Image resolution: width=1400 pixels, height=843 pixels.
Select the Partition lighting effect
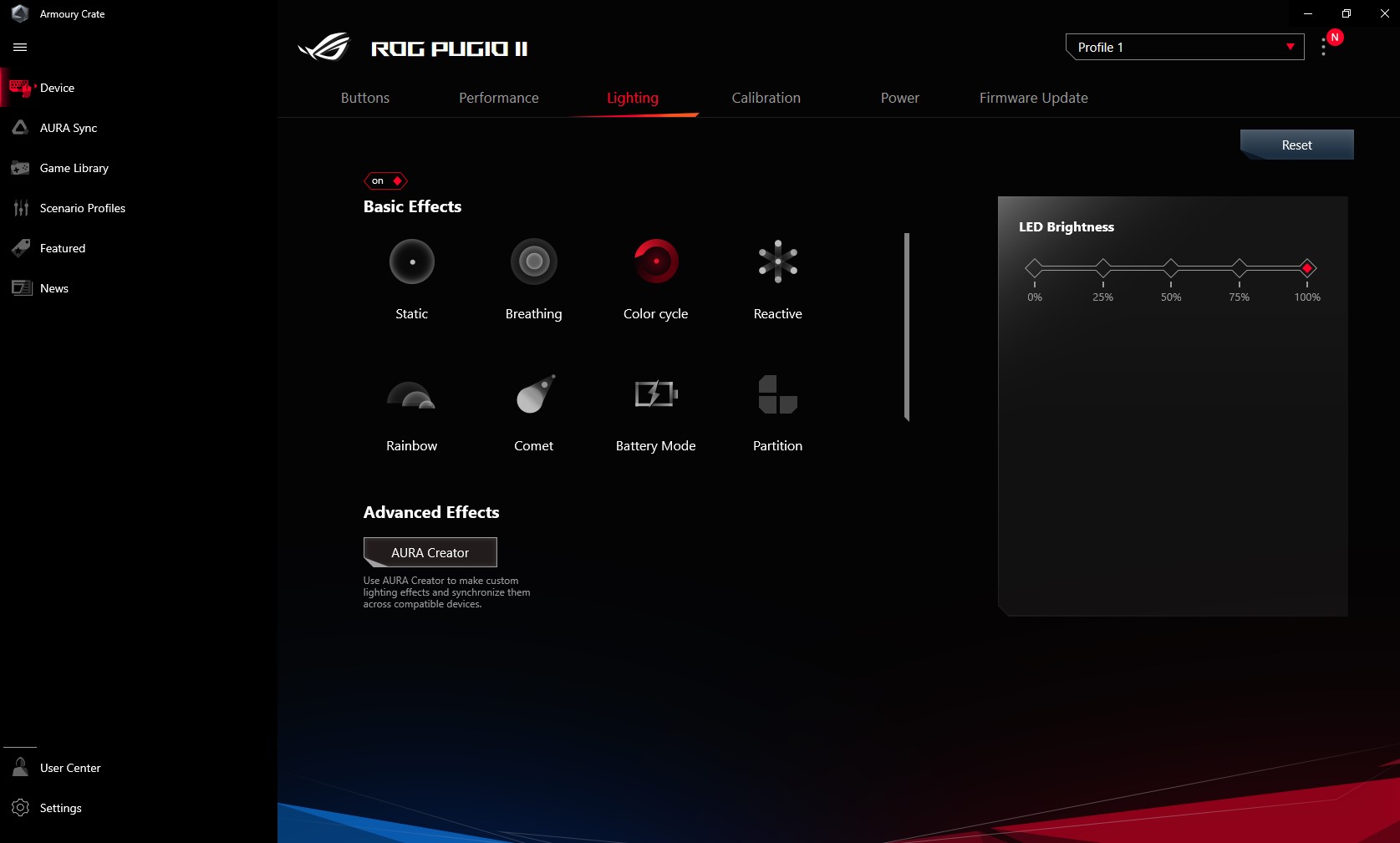(x=777, y=395)
